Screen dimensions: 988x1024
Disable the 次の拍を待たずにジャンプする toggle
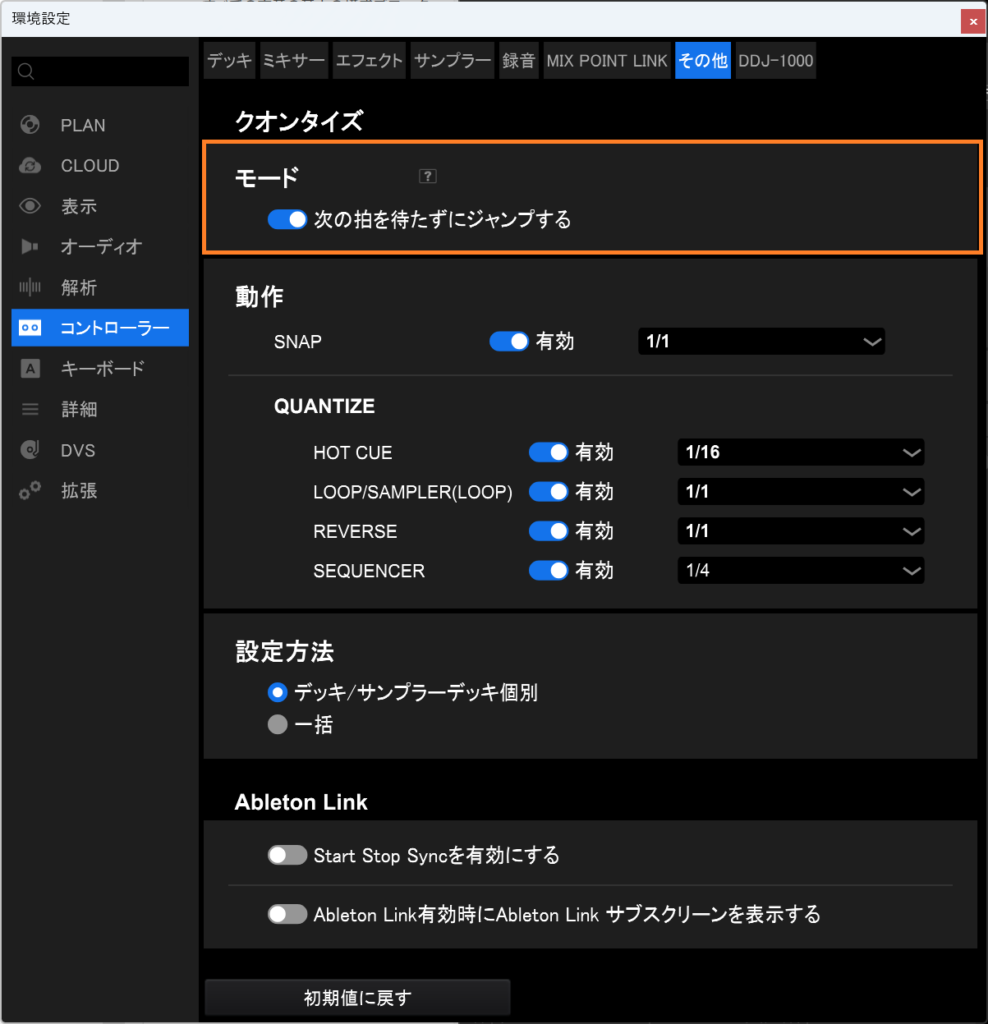pos(287,220)
